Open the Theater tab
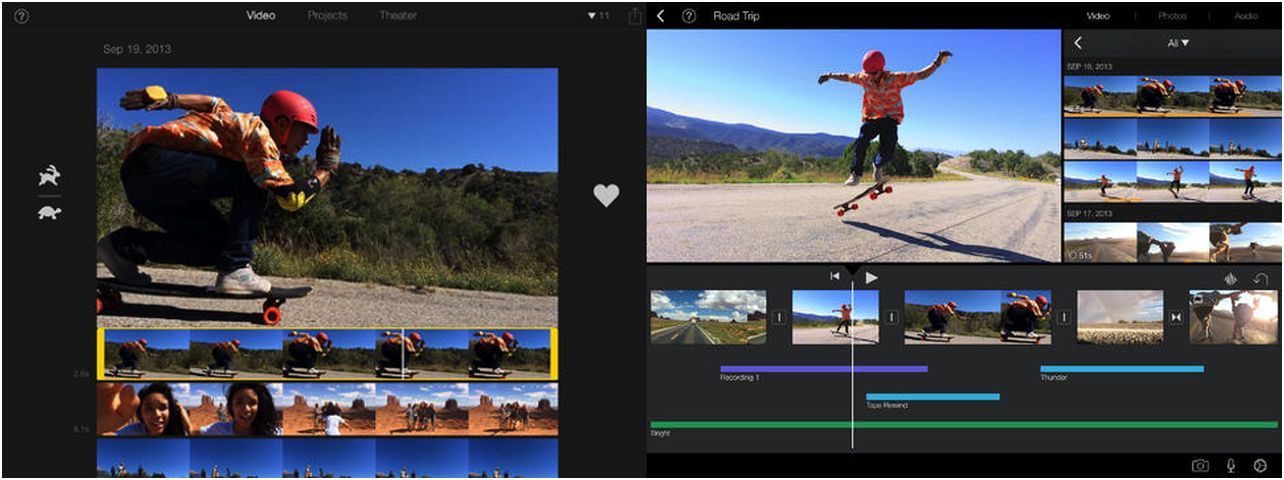This screenshot has width=1284, height=480. click(398, 16)
